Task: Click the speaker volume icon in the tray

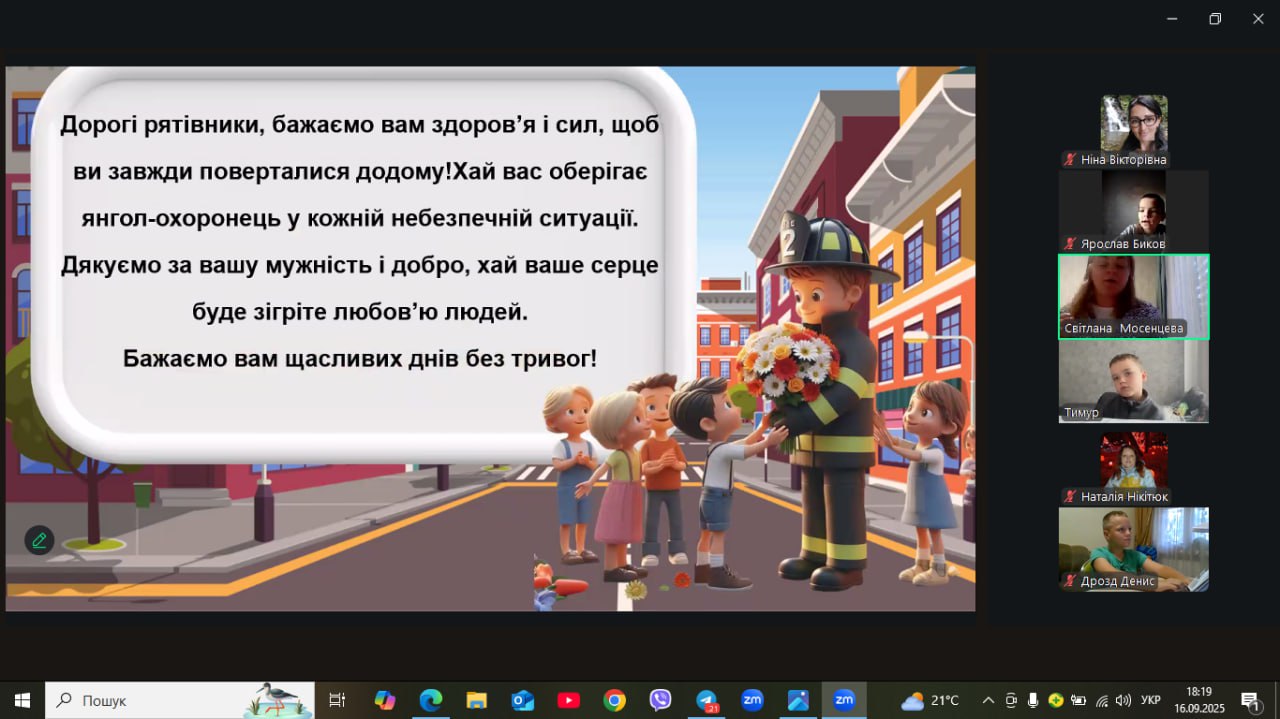Action: click(x=1123, y=700)
